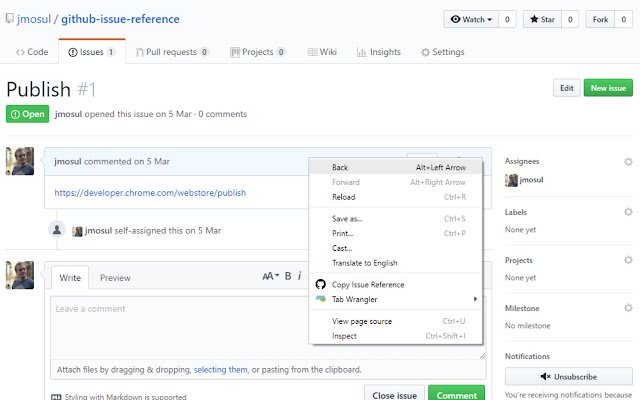Choose Cast... in the context menu
The height and width of the screenshot is (400, 640).
[396, 248]
